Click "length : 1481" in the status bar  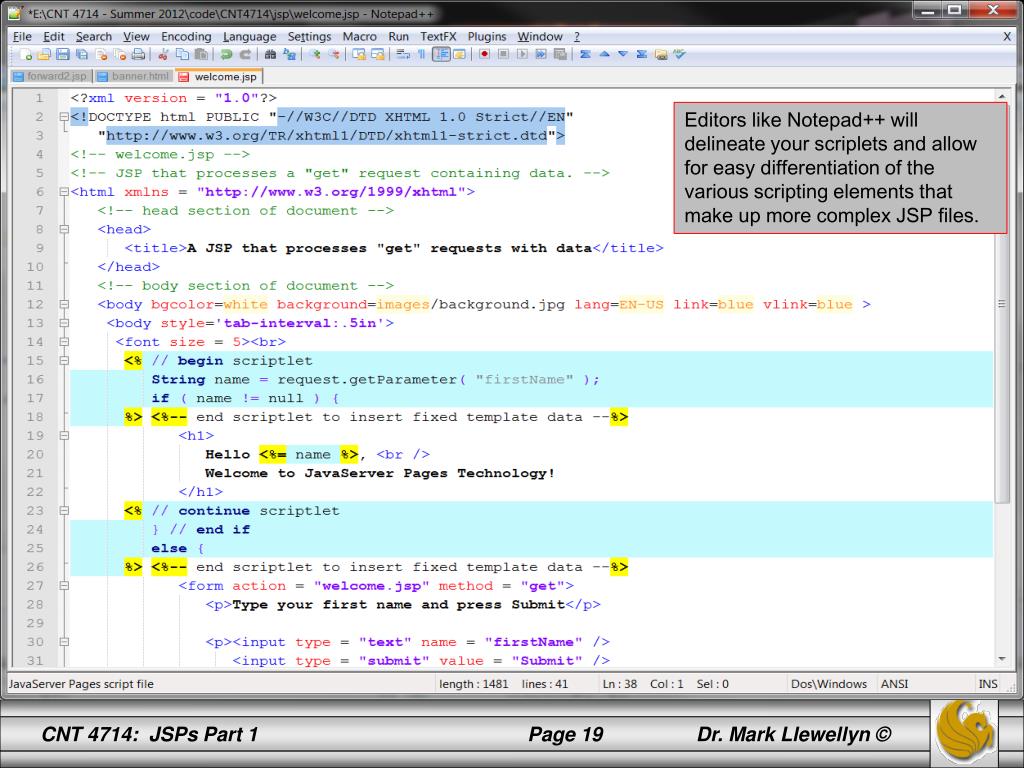click(473, 684)
